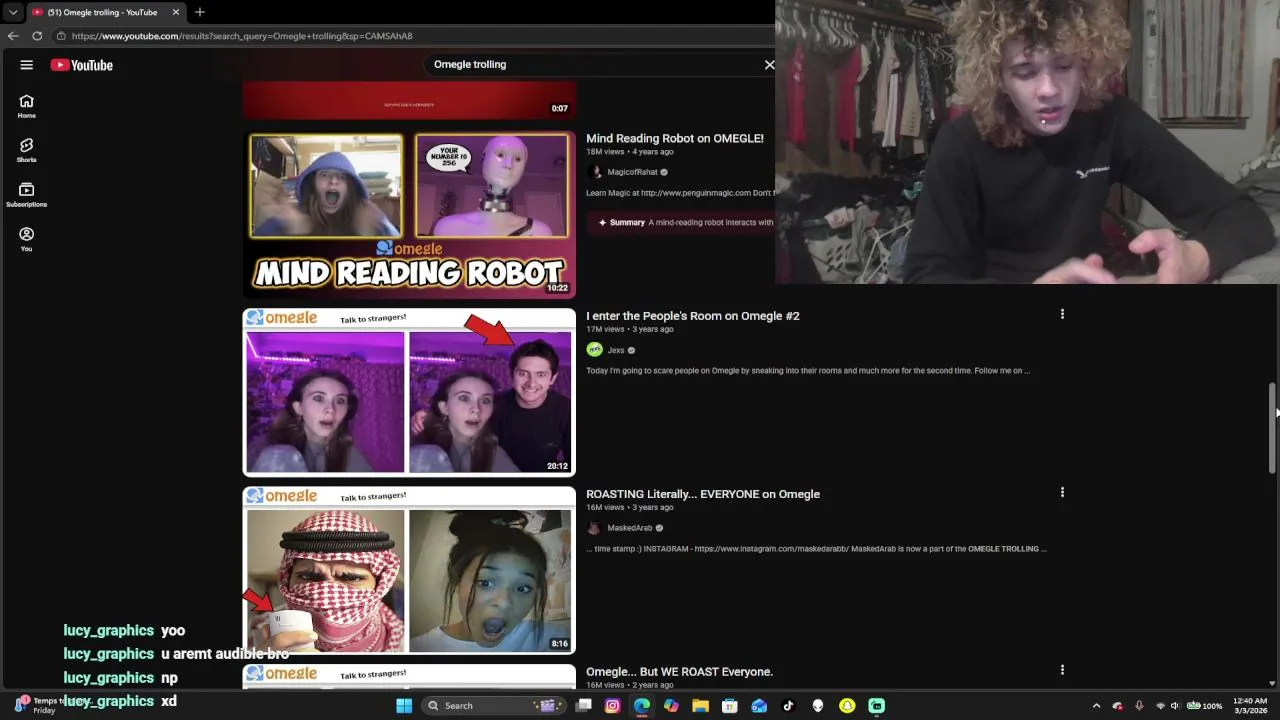Click the scrollbar down arrow
The image size is (1280, 720).
[x=1273, y=683]
